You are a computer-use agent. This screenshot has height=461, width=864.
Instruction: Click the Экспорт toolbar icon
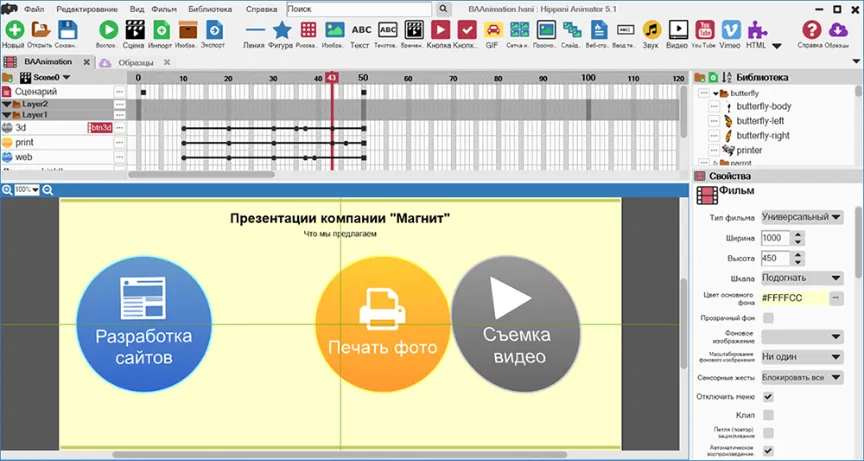click(x=214, y=30)
